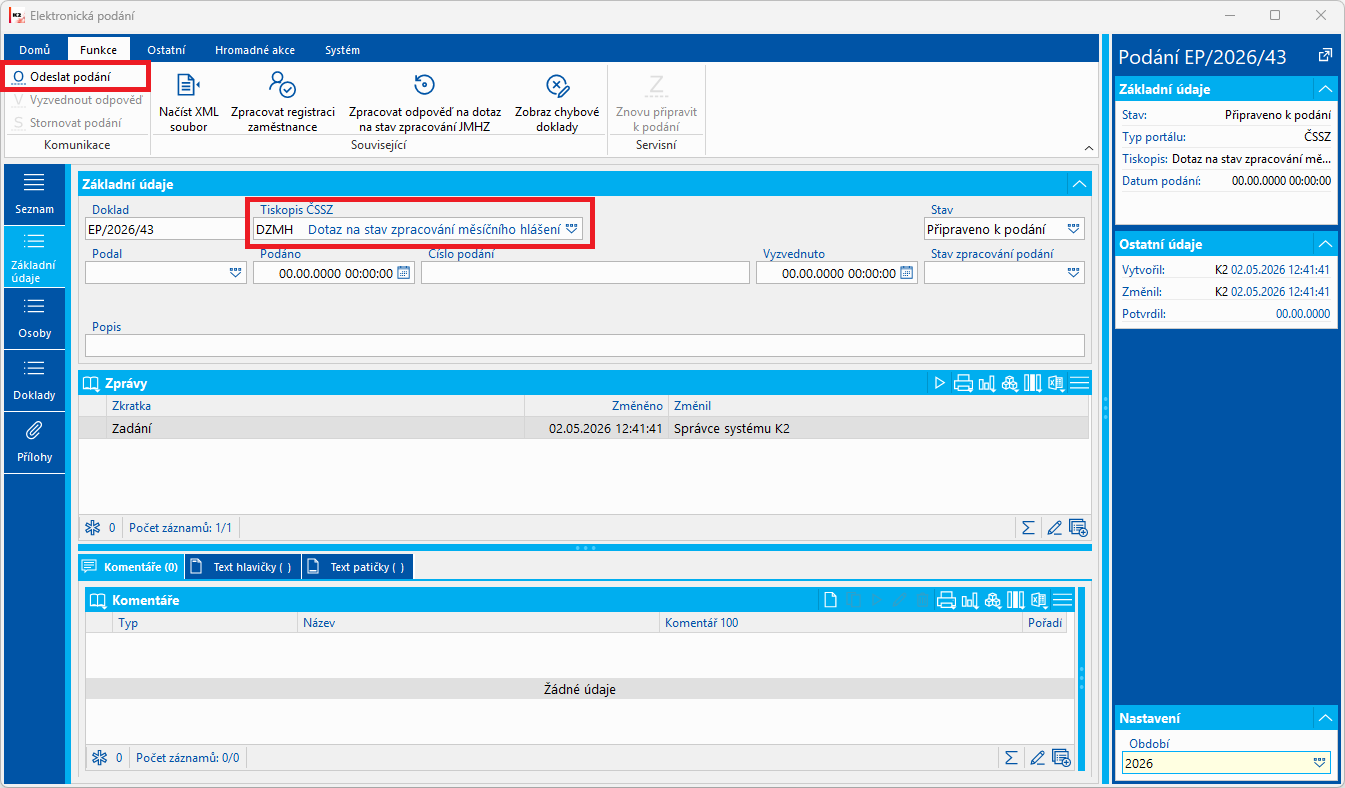The width and height of the screenshot is (1345, 788).
Task: Pop out the Podání EP/2026/43 panel
Action: pyautogui.click(x=1325, y=56)
